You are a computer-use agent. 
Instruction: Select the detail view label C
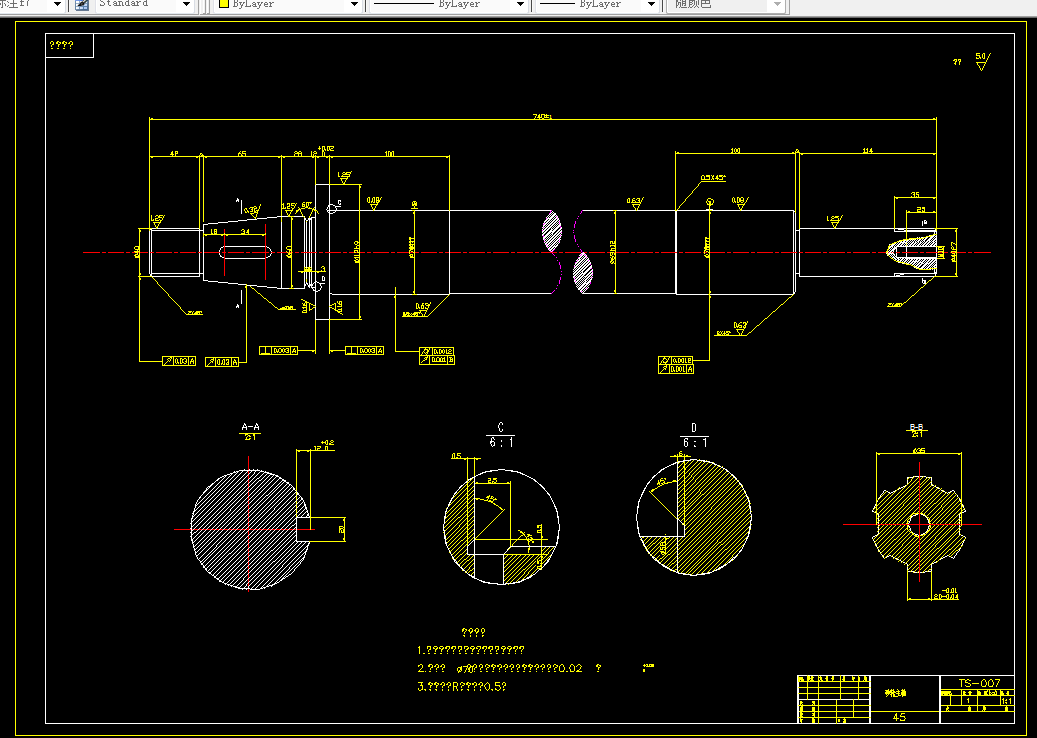click(501, 428)
